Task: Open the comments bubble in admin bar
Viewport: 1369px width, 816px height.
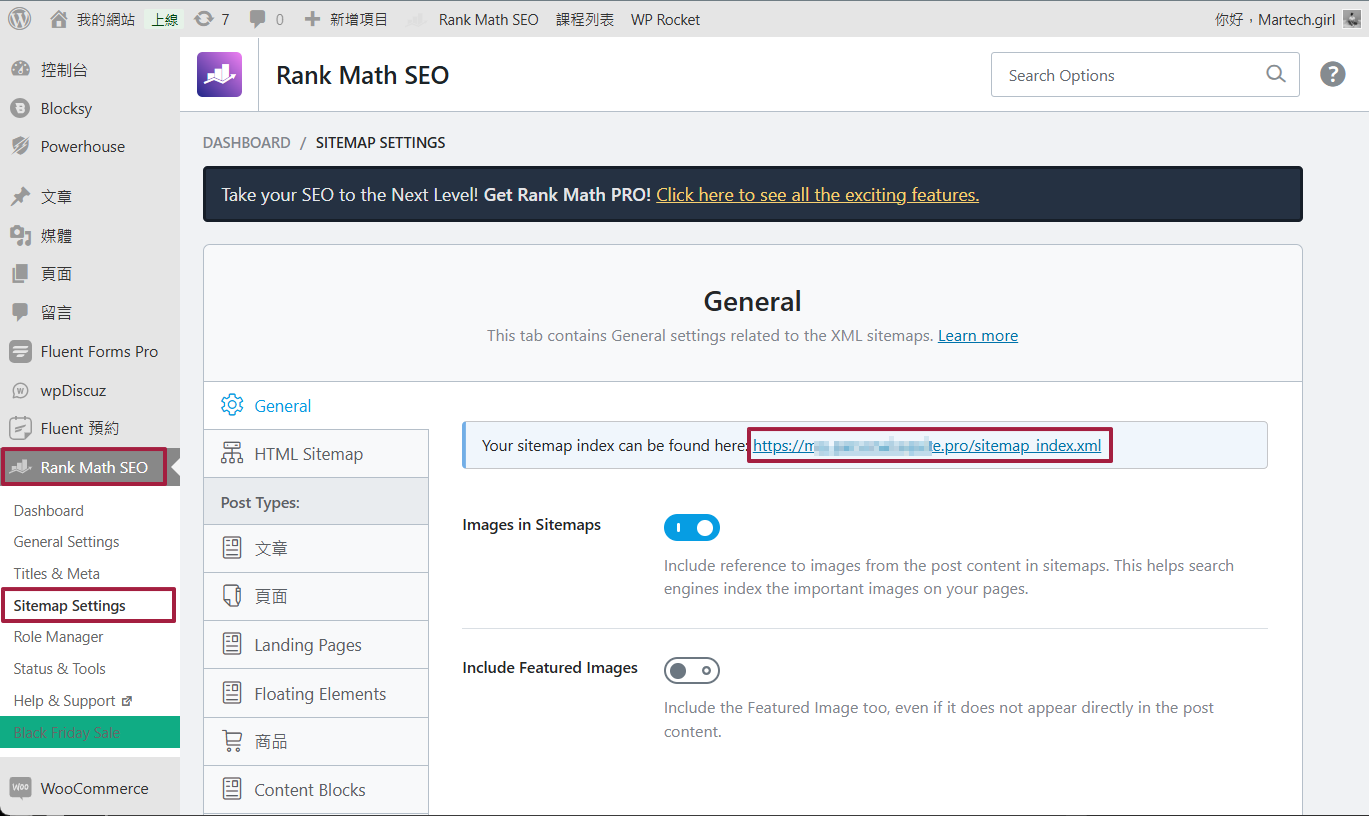Action: click(265, 19)
